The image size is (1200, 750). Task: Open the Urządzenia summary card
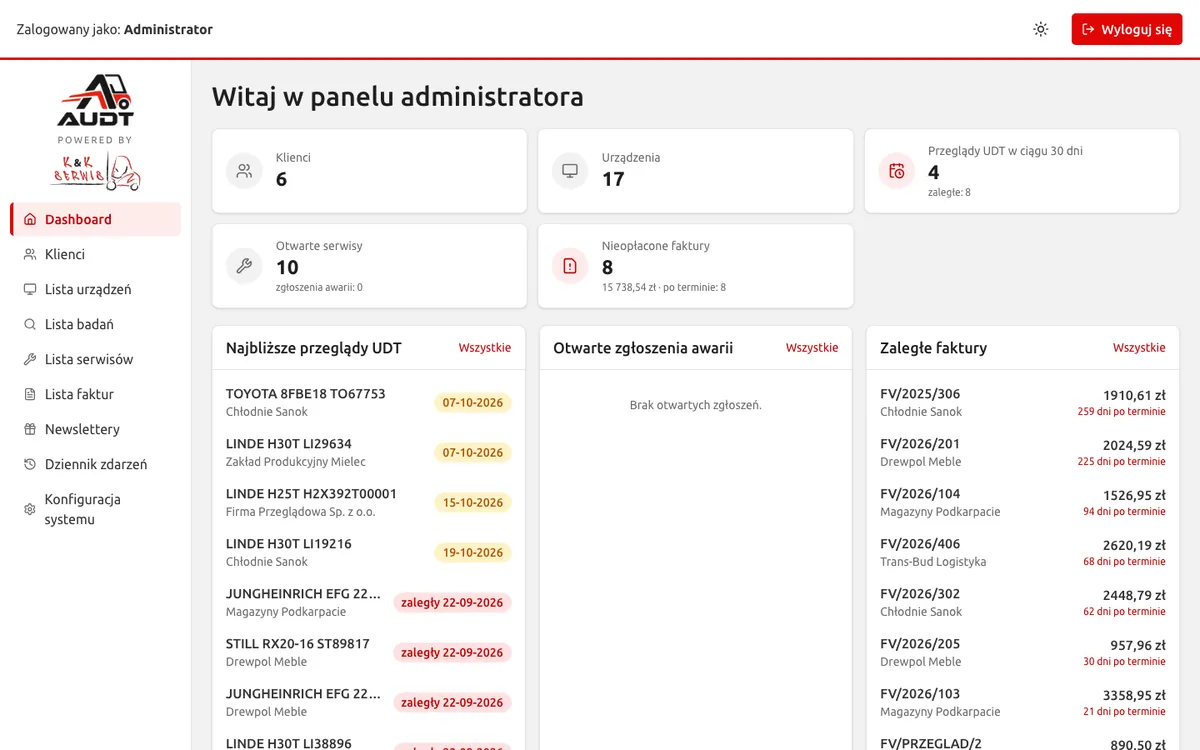coord(696,171)
